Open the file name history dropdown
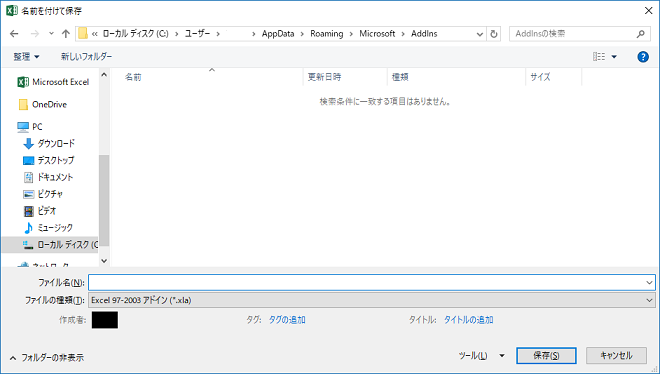Image resolution: width=660 pixels, height=374 pixels. click(649, 282)
